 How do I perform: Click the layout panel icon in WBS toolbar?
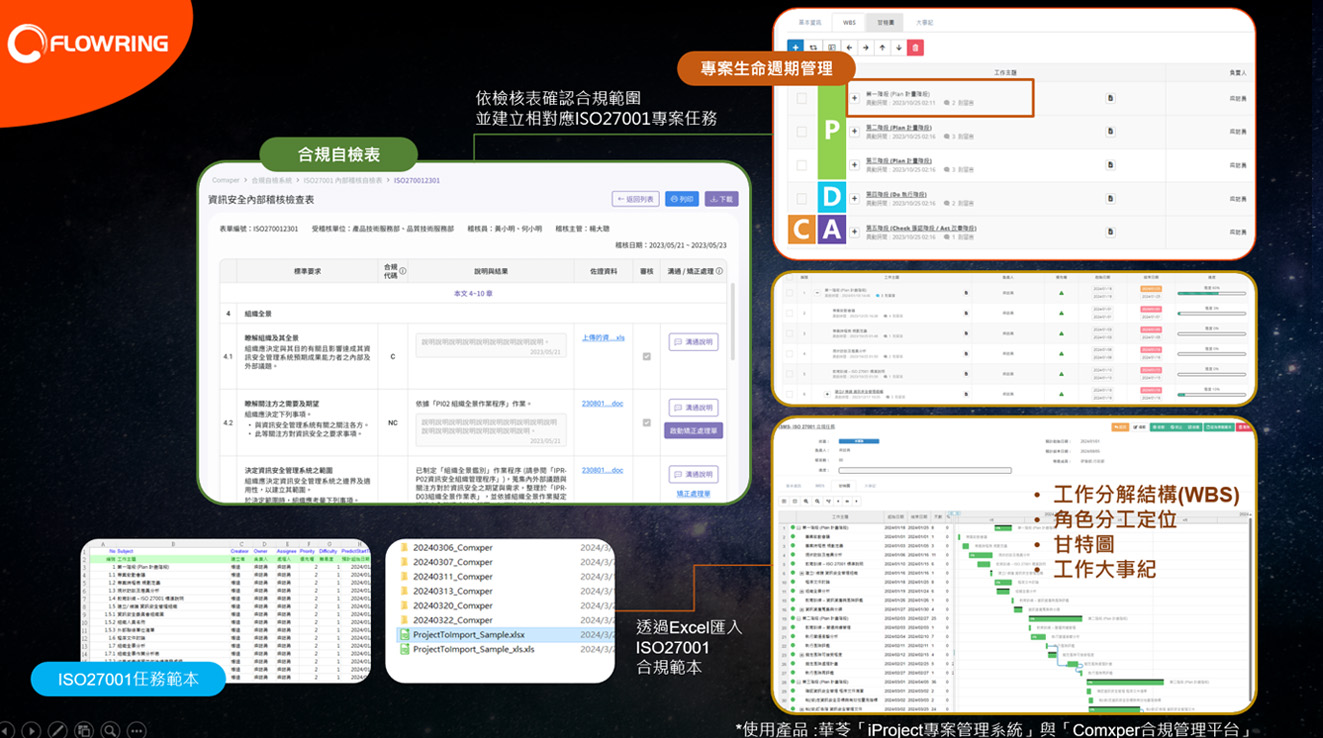[x=831, y=47]
